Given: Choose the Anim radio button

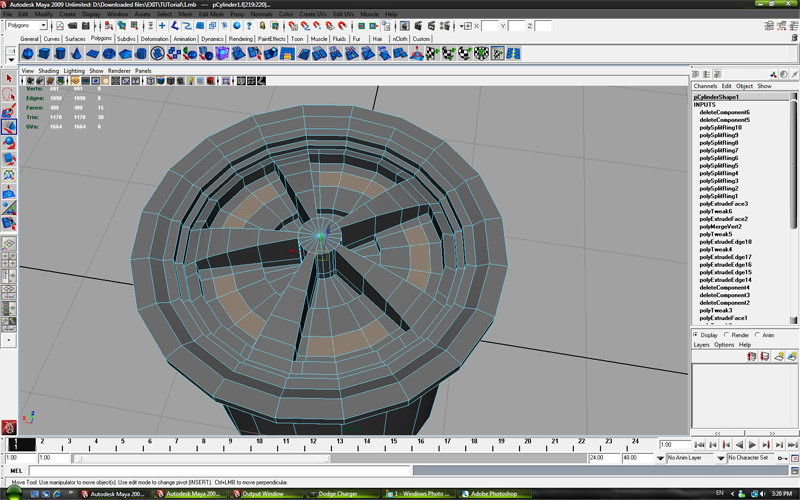Looking at the screenshot, I should click(x=758, y=335).
